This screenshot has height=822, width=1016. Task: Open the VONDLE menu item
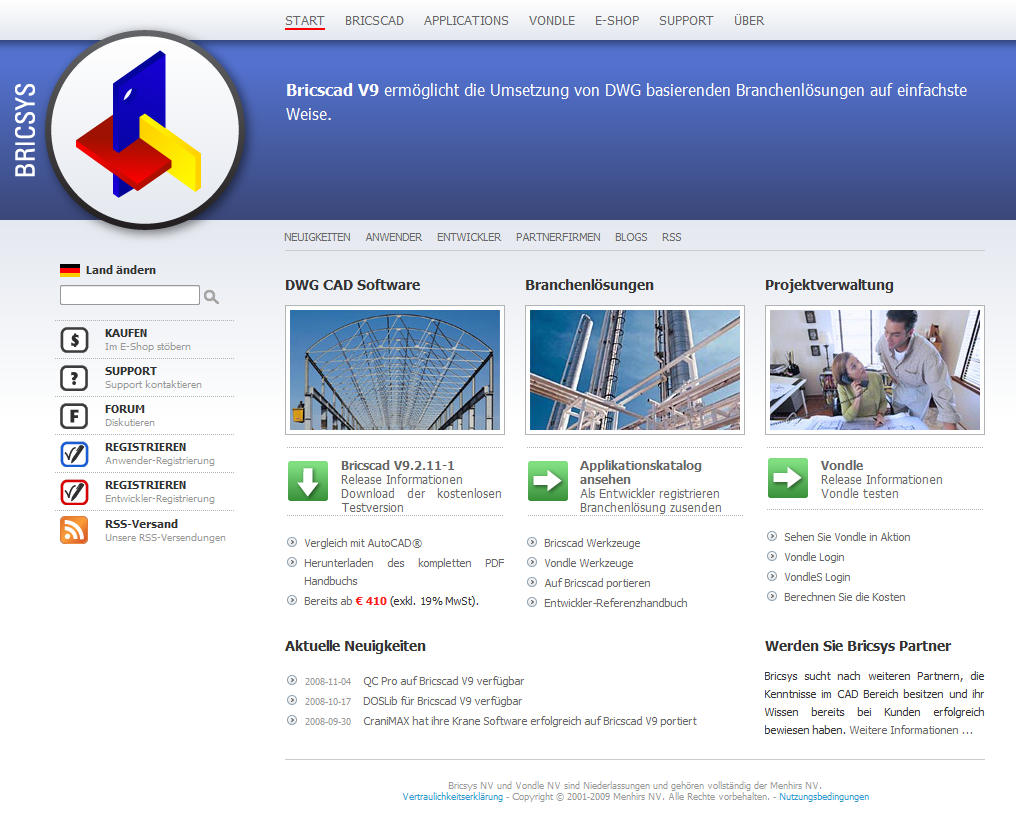(x=551, y=21)
